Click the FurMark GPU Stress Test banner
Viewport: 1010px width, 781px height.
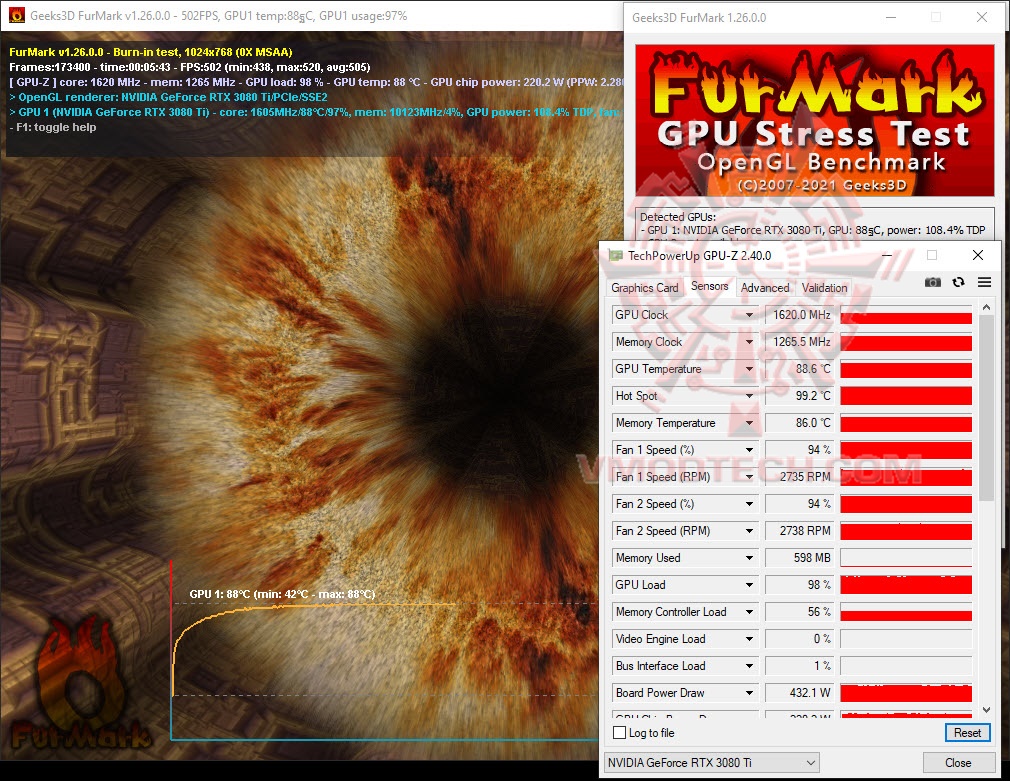[x=815, y=121]
